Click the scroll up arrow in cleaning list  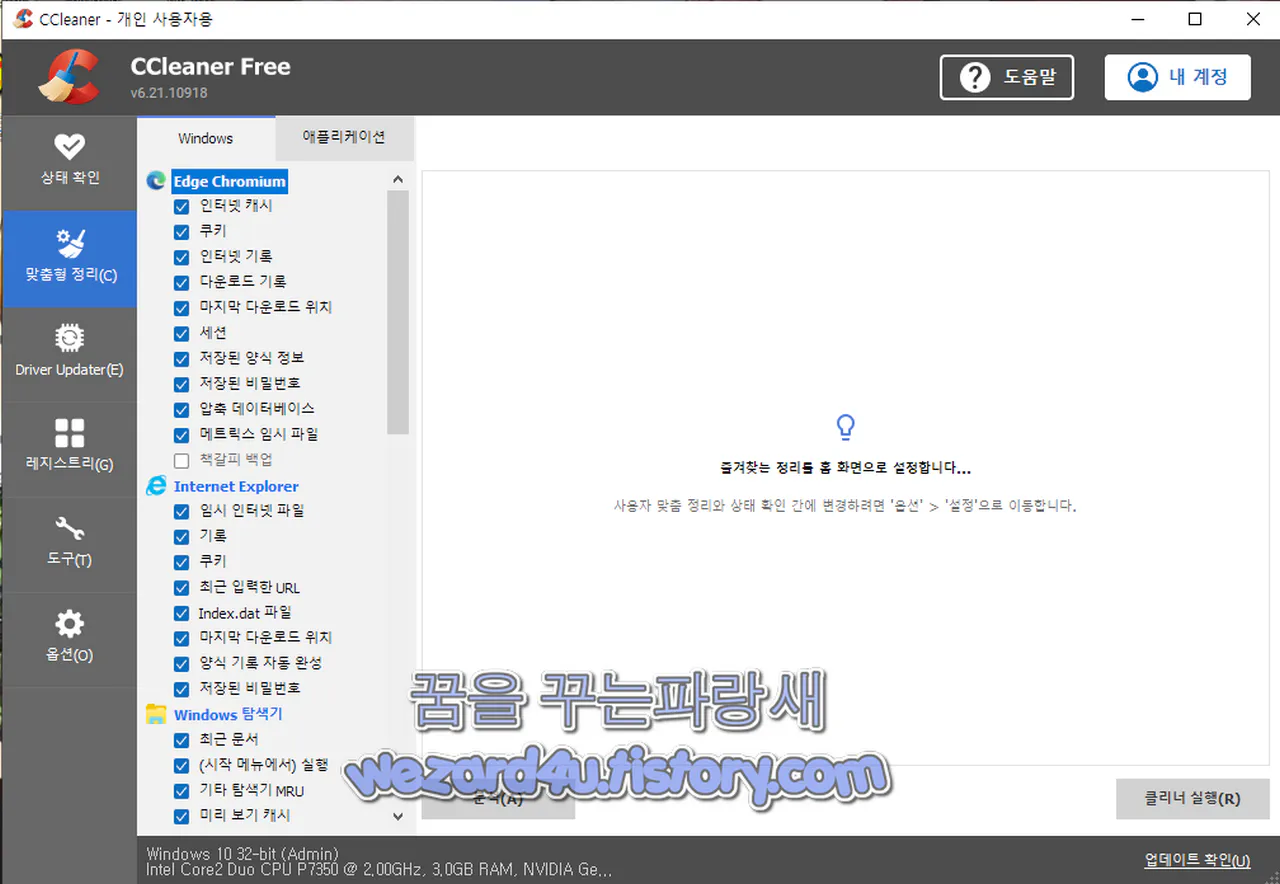(398, 180)
